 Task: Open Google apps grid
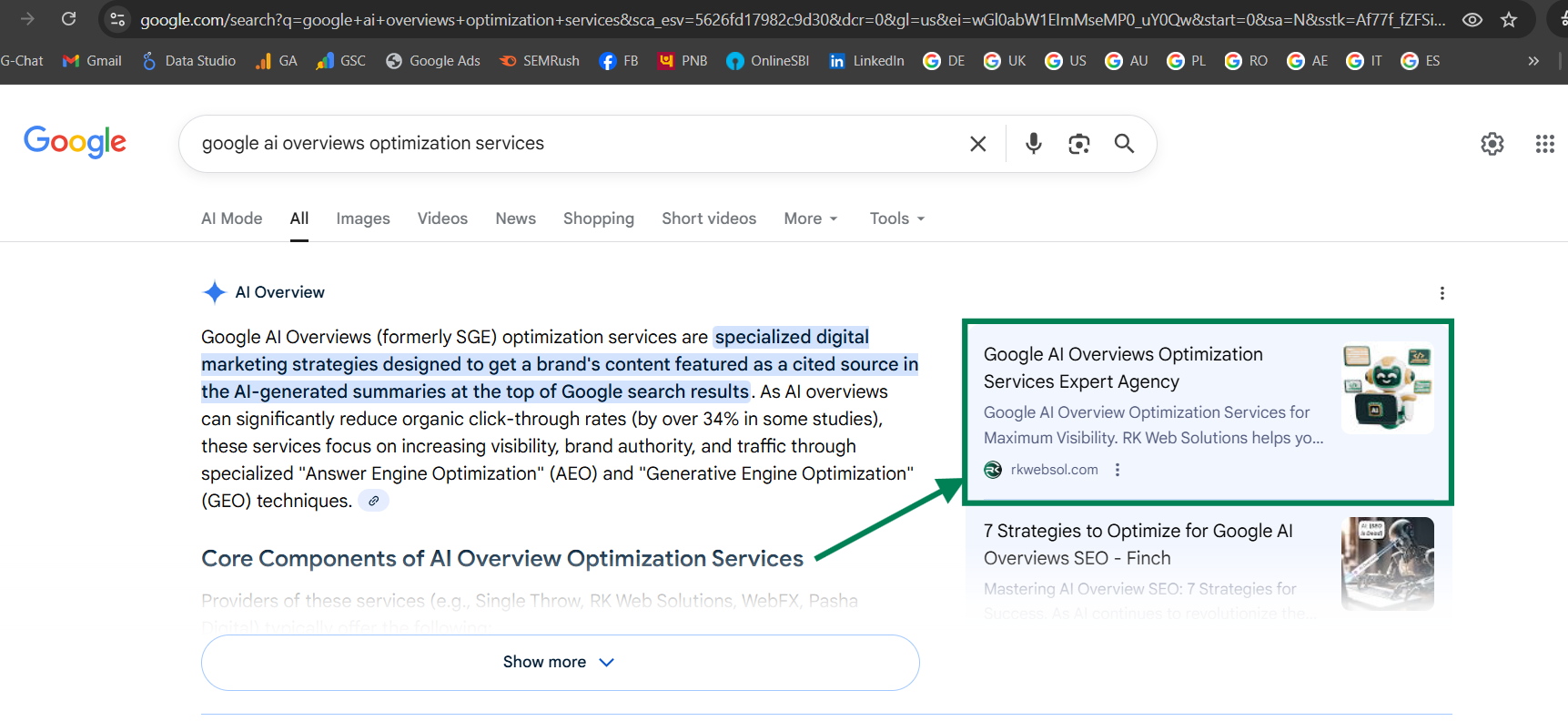pos(1545,144)
